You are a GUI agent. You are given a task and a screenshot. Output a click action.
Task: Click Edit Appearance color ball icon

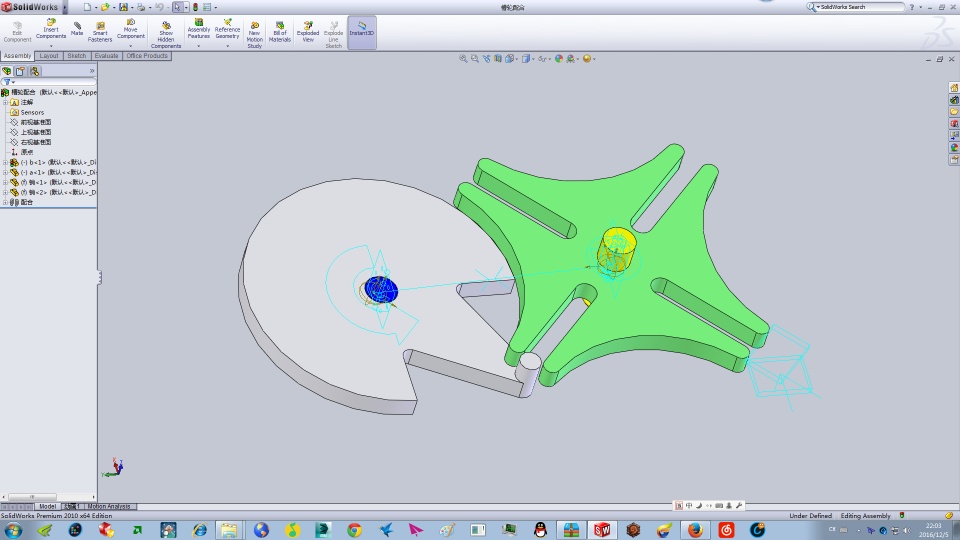(558, 59)
